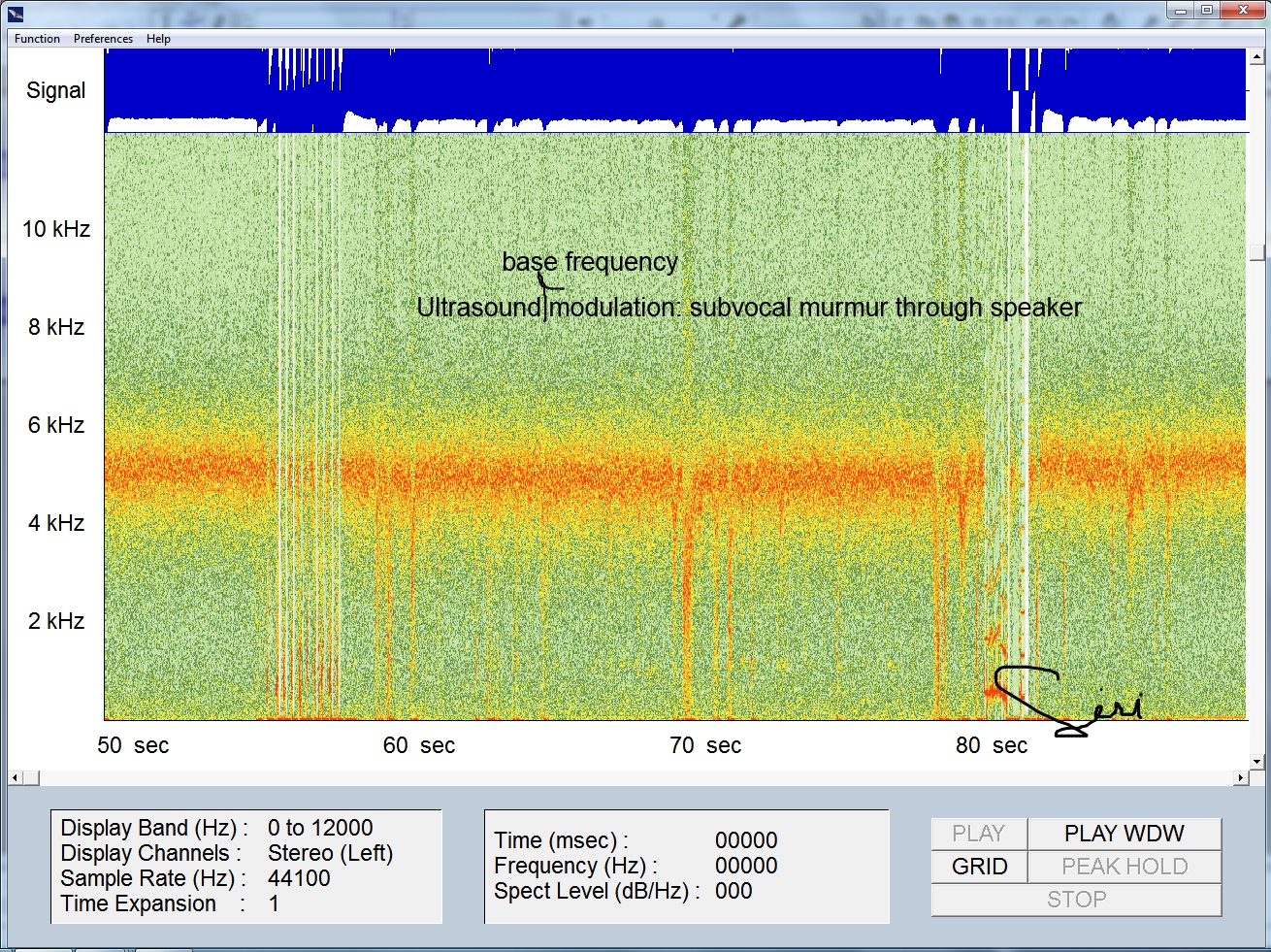Minimize the spectrogram window

coord(1180,11)
